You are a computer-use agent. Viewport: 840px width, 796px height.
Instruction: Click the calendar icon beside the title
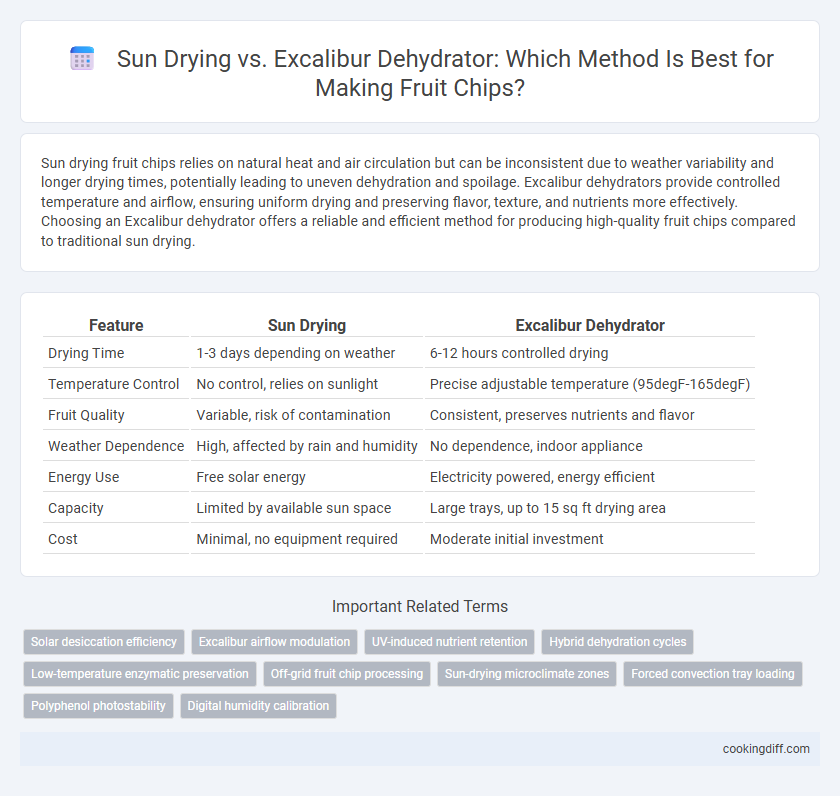pyautogui.click(x=82, y=58)
